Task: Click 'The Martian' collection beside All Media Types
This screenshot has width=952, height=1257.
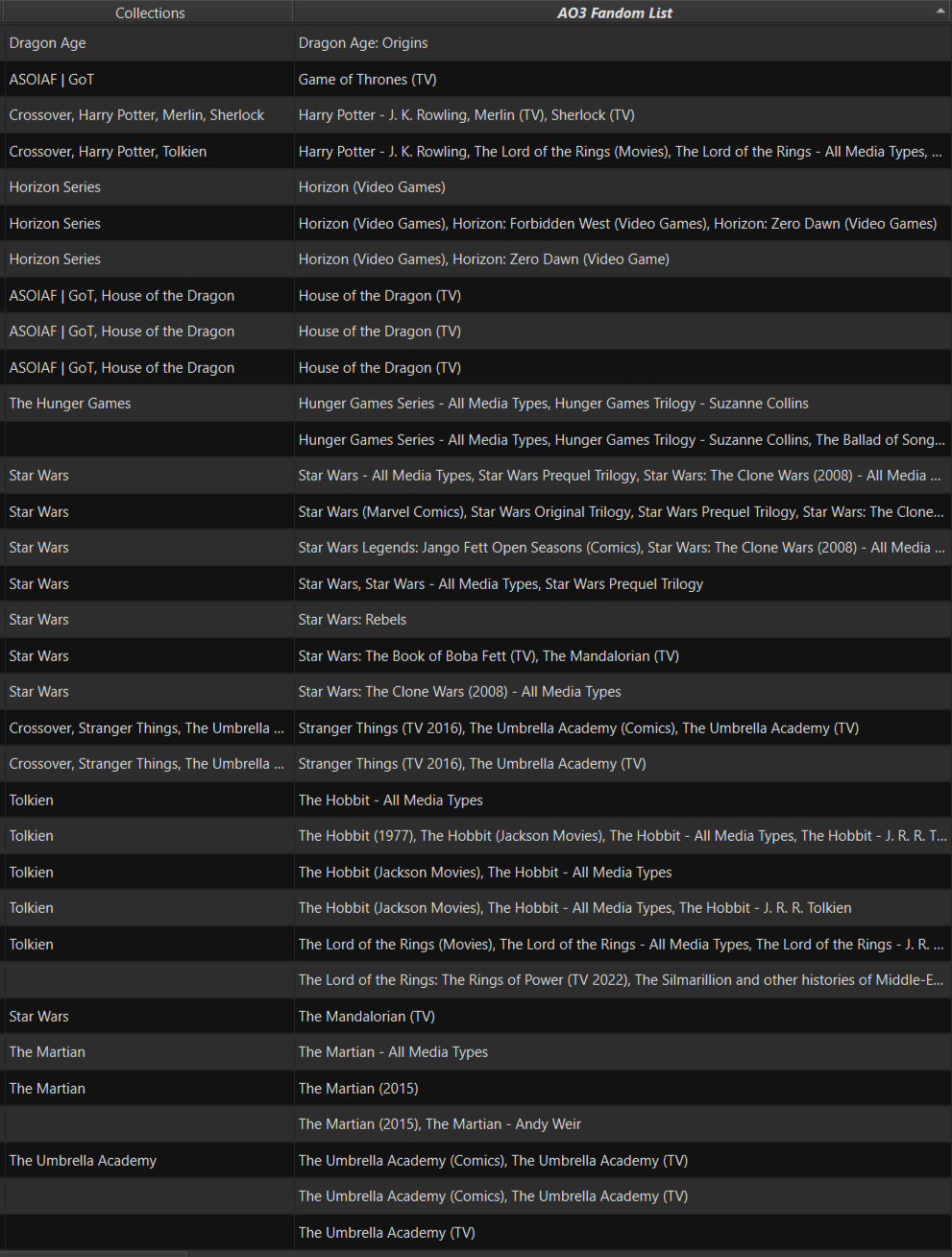Action: [149, 1052]
